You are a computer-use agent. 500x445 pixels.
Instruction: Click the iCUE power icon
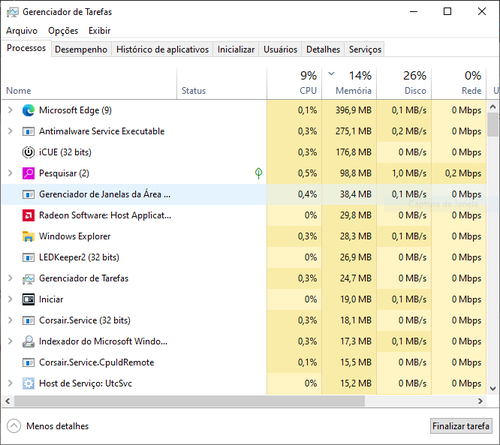28,152
